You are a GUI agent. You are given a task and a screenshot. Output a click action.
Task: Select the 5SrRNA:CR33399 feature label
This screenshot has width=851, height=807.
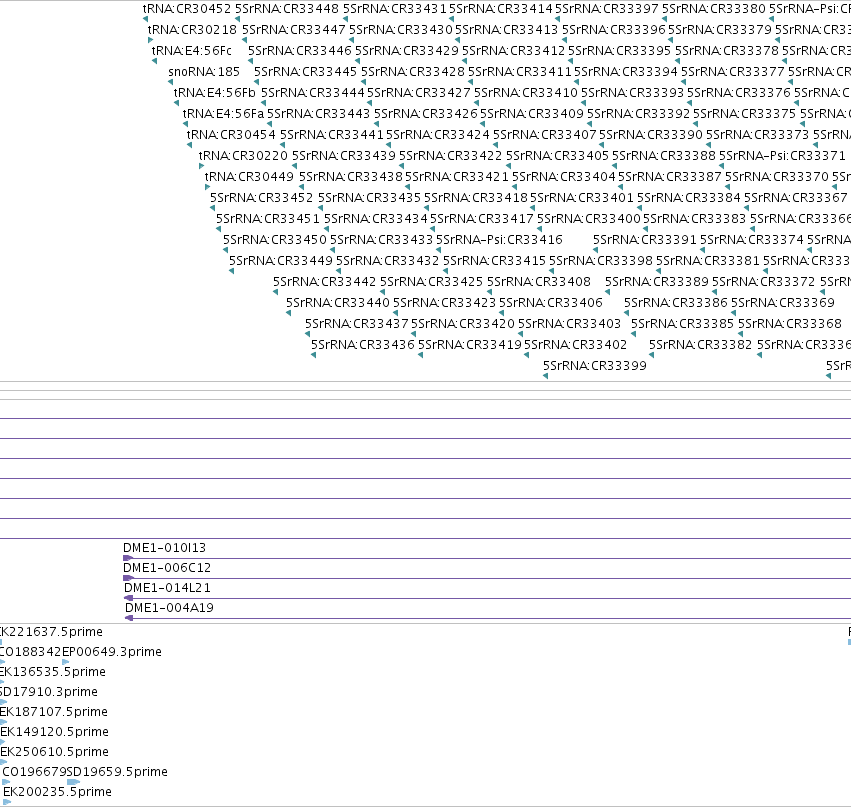[595, 366]
